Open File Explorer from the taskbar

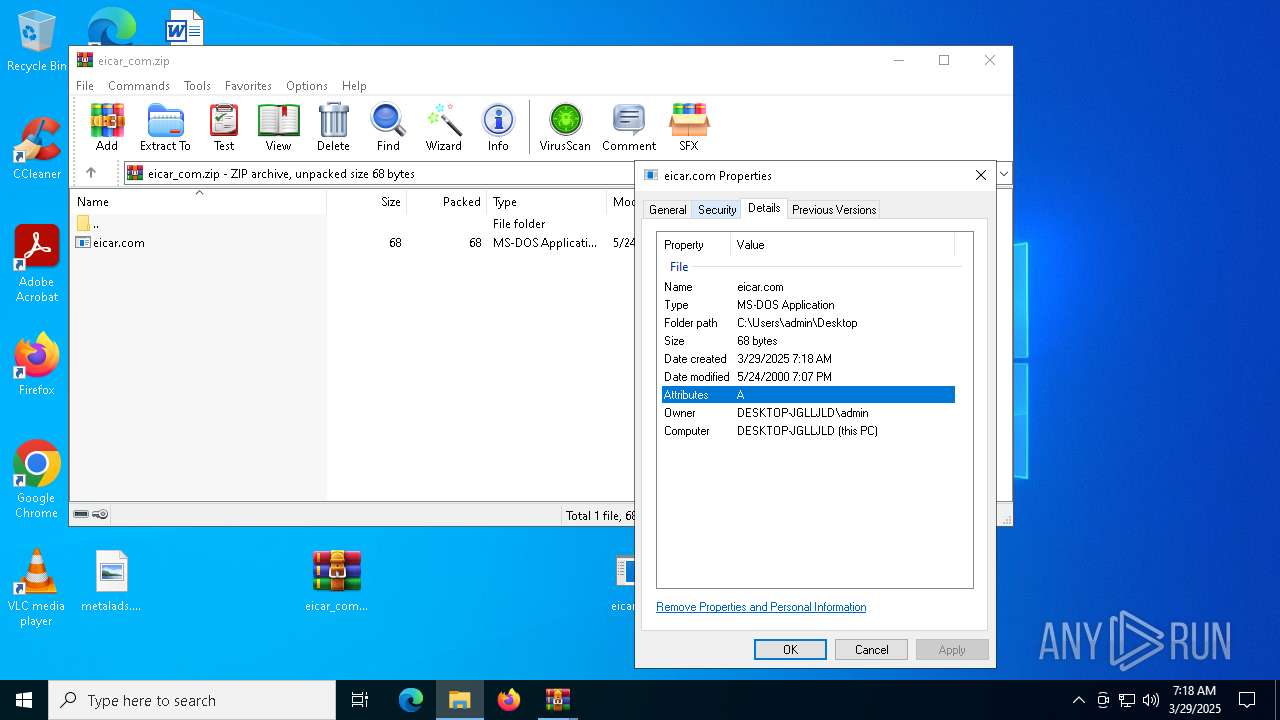pos(460,700)
